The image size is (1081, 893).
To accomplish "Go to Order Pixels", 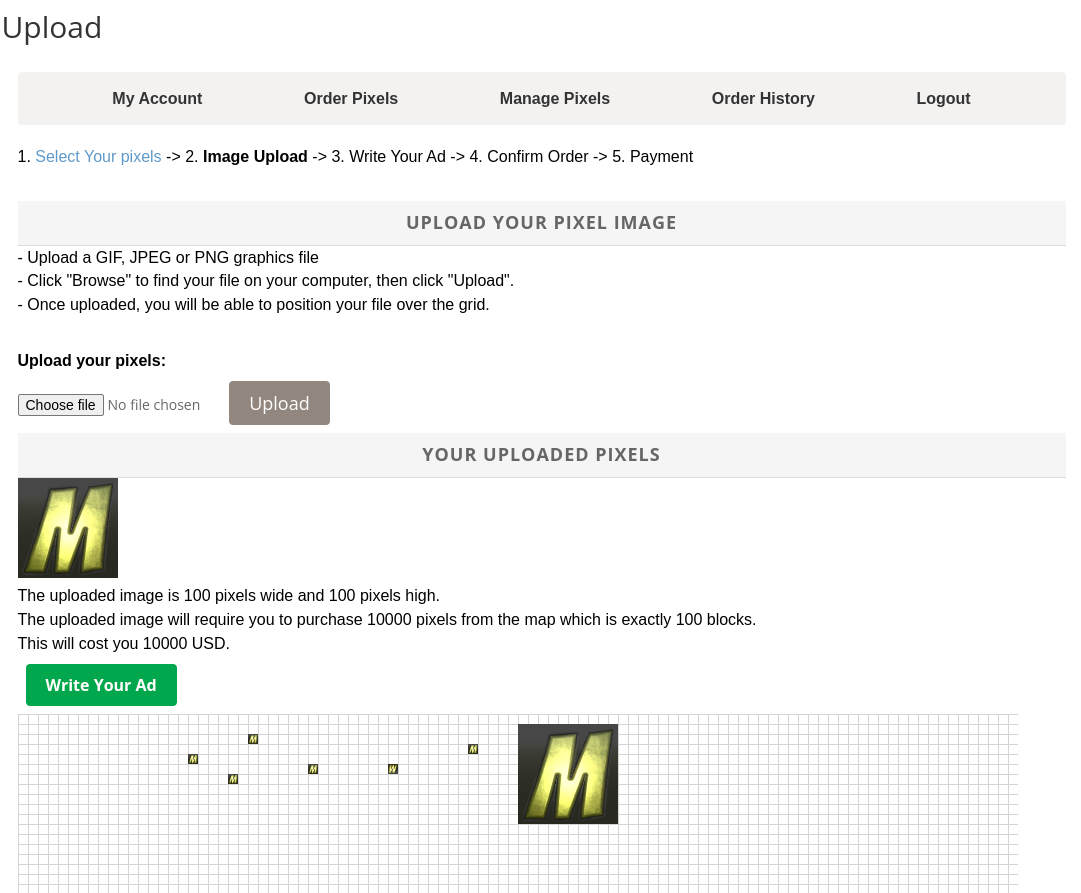I will (x=351, y=98).
